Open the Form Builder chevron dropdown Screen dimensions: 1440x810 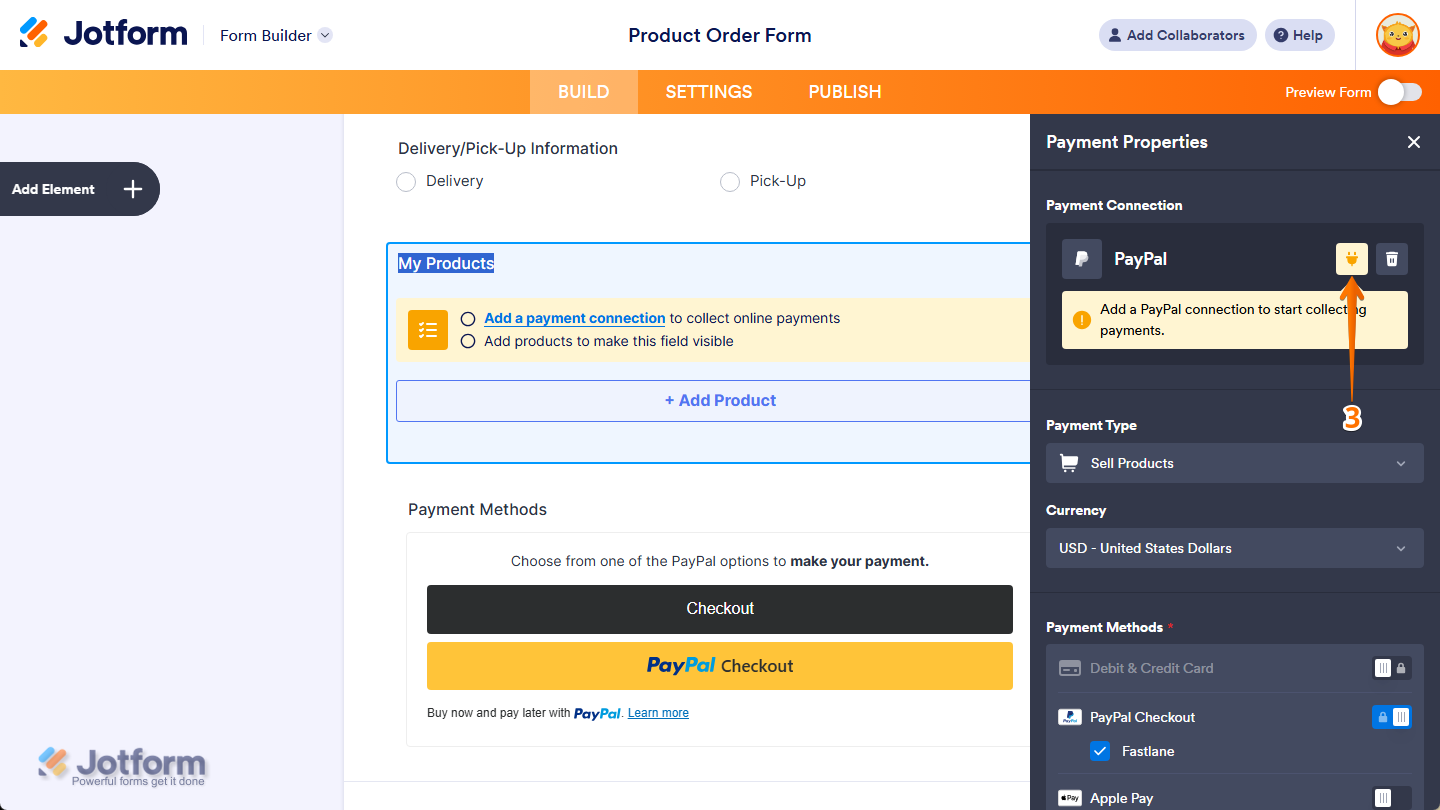coord(324,34)
